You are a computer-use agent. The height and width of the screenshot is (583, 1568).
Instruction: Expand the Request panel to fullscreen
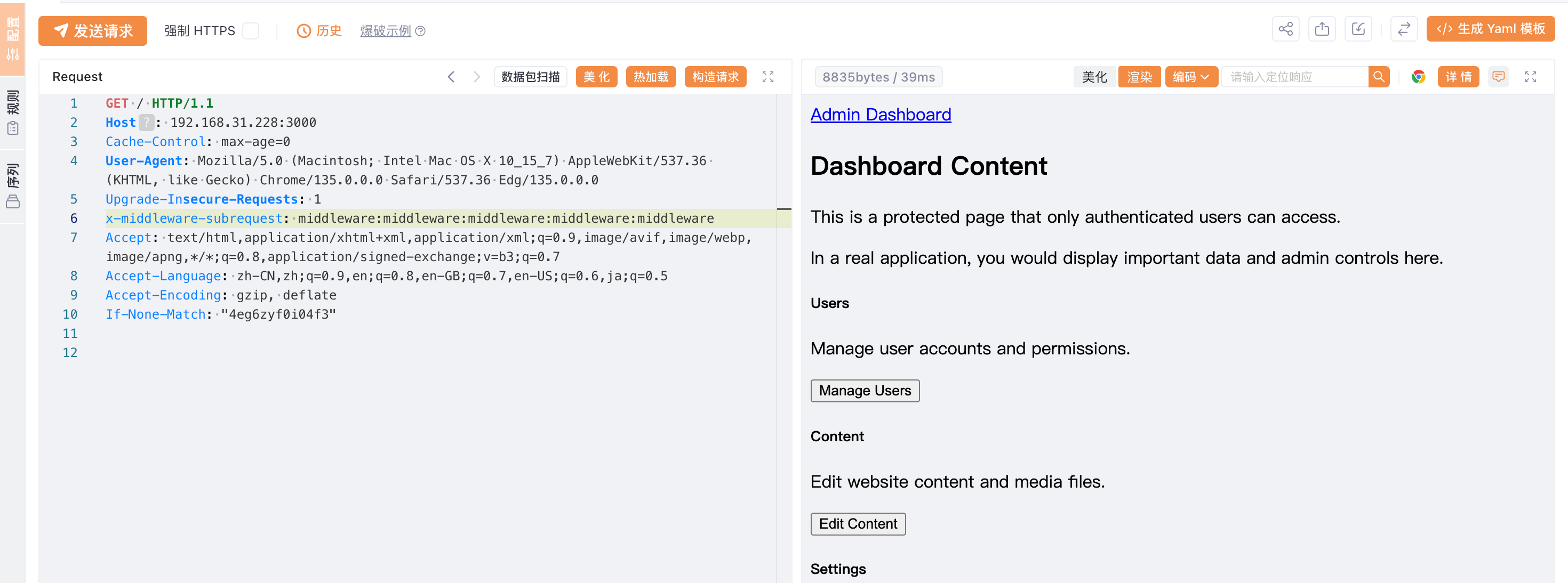(767, 77)
